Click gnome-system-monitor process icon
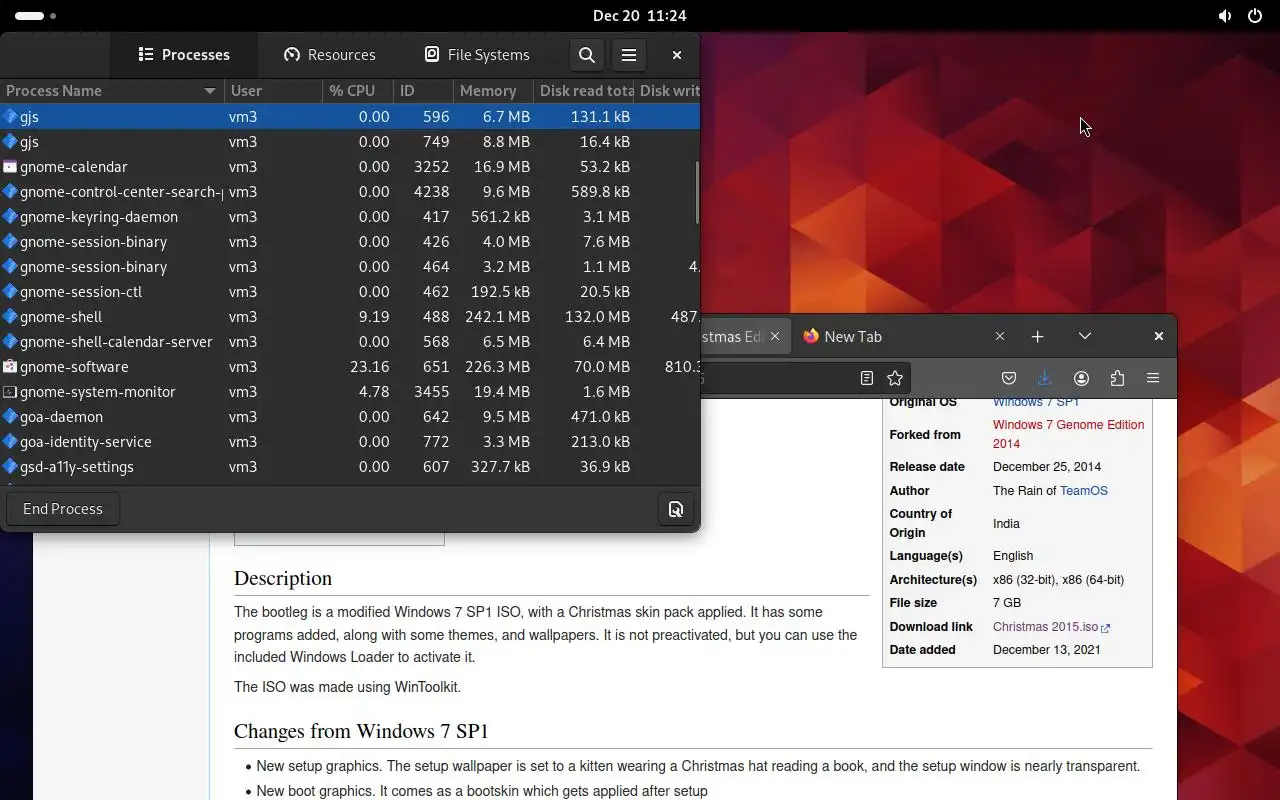 click(x=10, y=392)
